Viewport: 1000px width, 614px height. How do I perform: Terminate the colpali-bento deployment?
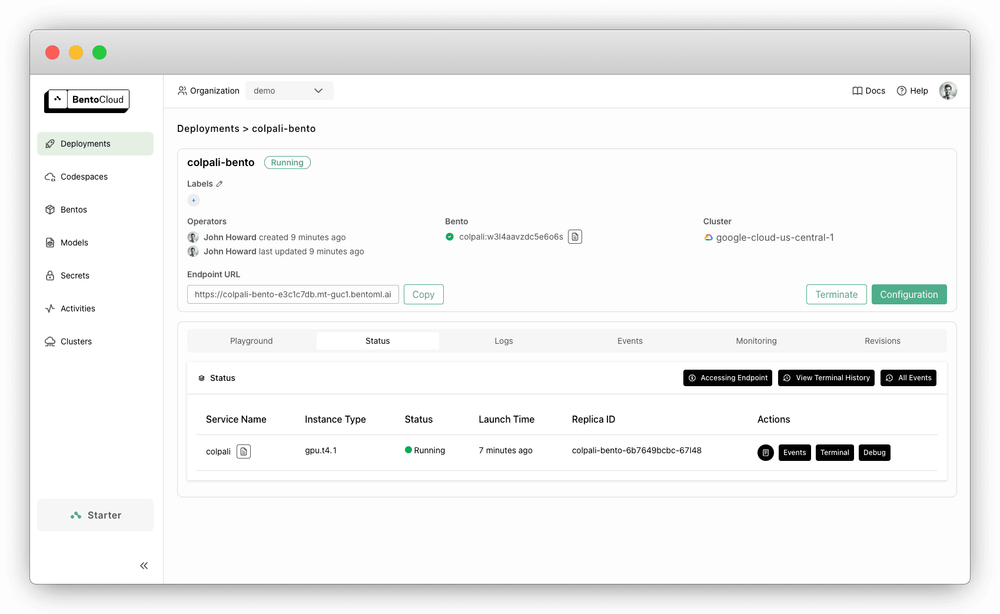coord(836,294)
